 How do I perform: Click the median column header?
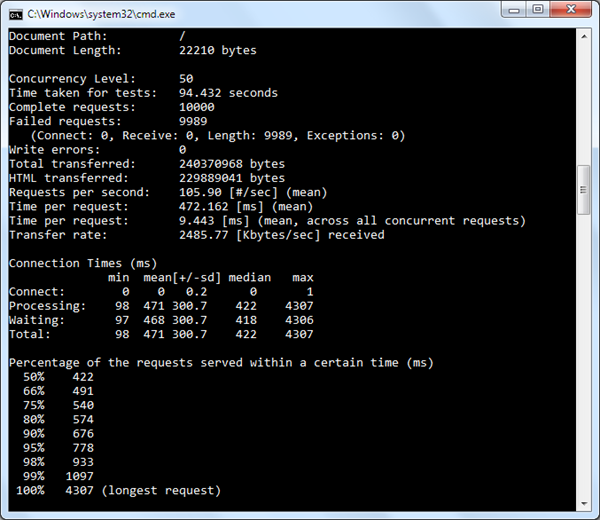point(249,278)
